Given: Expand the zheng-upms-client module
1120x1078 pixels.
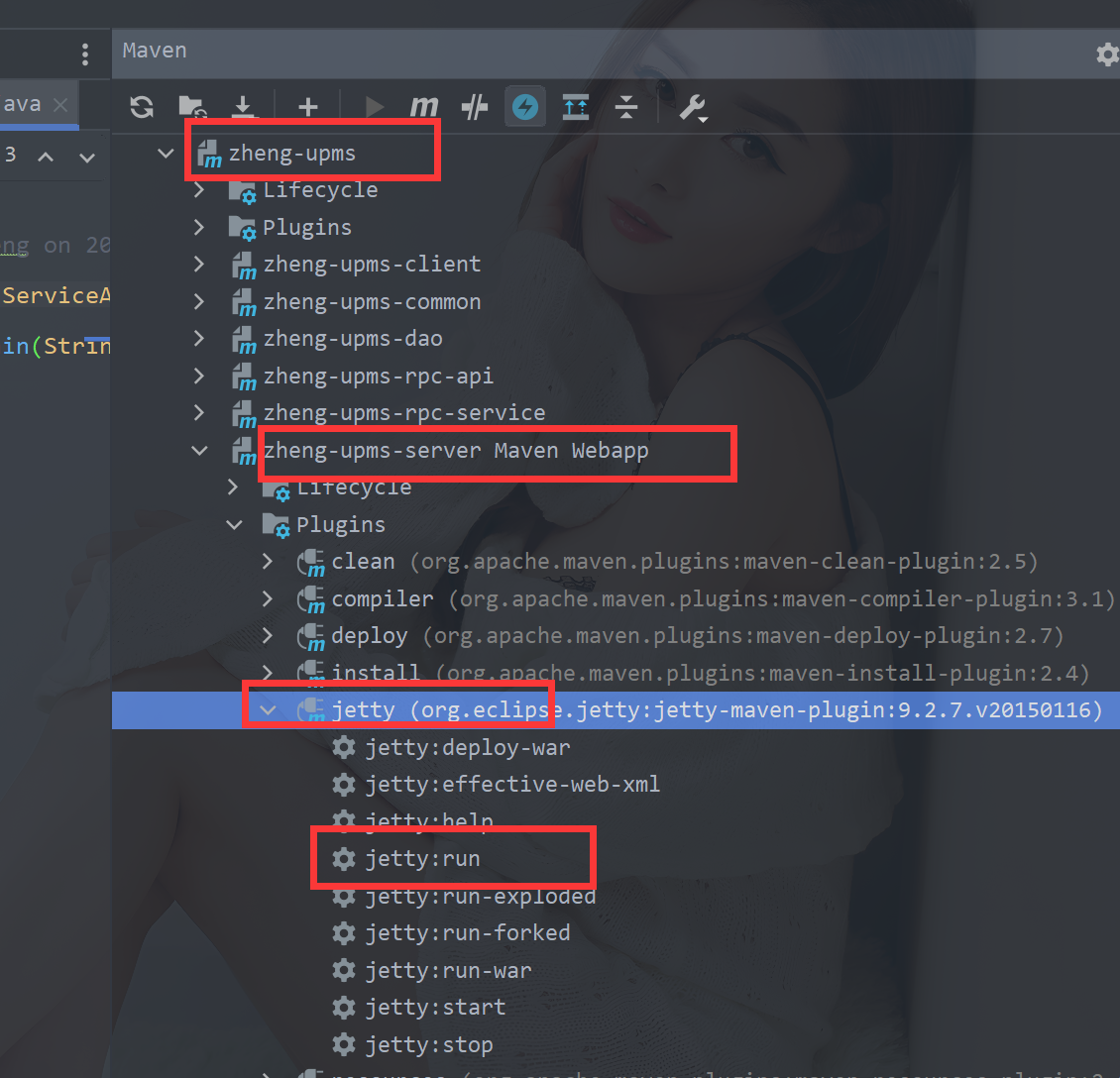Looking at the screenshot, I should 199,265.
